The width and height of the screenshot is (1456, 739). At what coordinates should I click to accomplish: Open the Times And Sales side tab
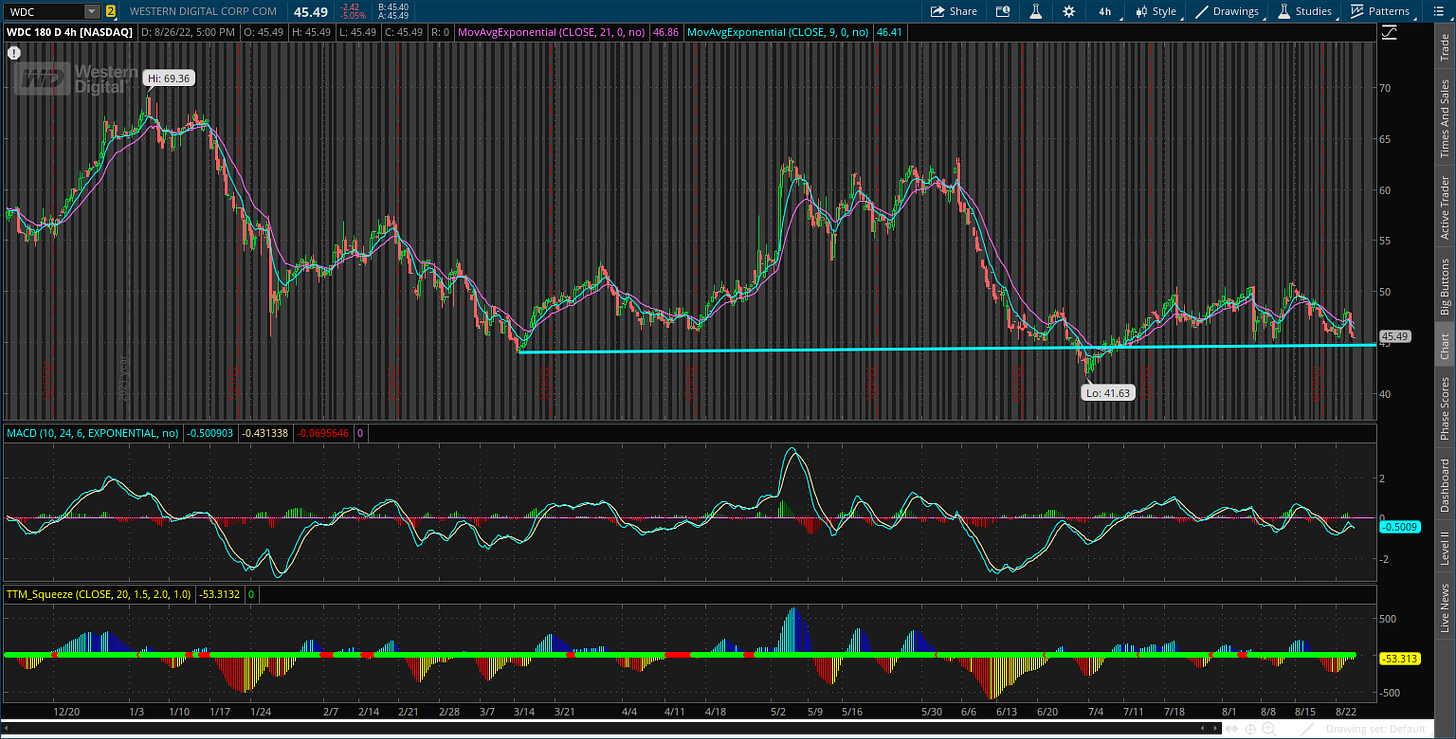point(1444,118)
